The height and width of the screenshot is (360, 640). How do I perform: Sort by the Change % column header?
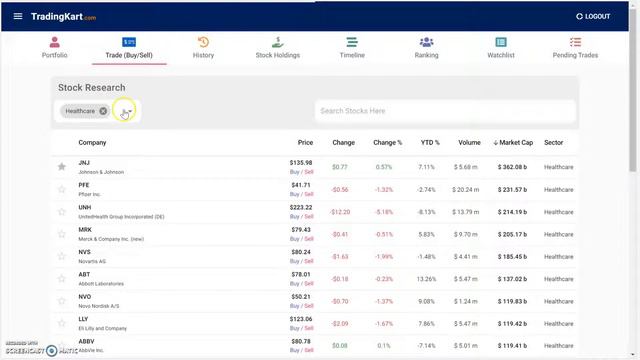tap(387, 142)
